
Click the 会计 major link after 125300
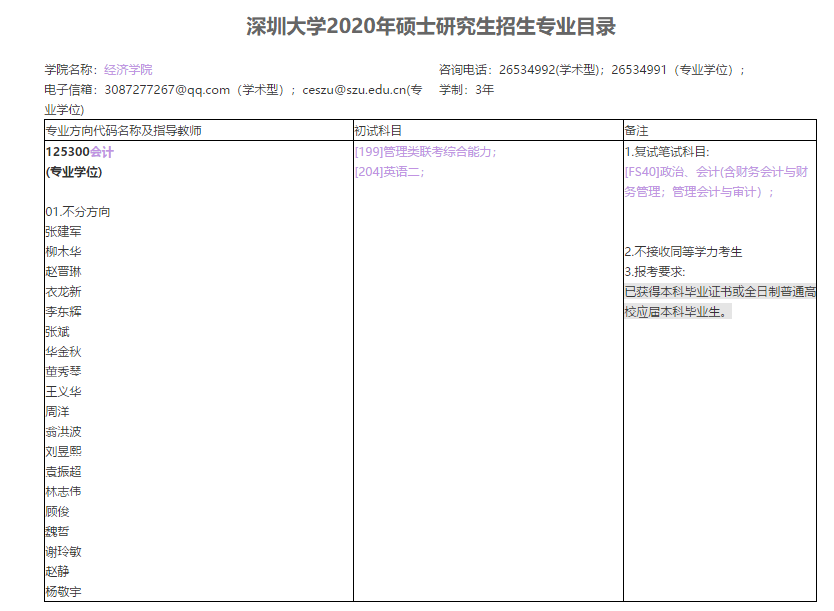pyautogui.click(x=101, y=152)
